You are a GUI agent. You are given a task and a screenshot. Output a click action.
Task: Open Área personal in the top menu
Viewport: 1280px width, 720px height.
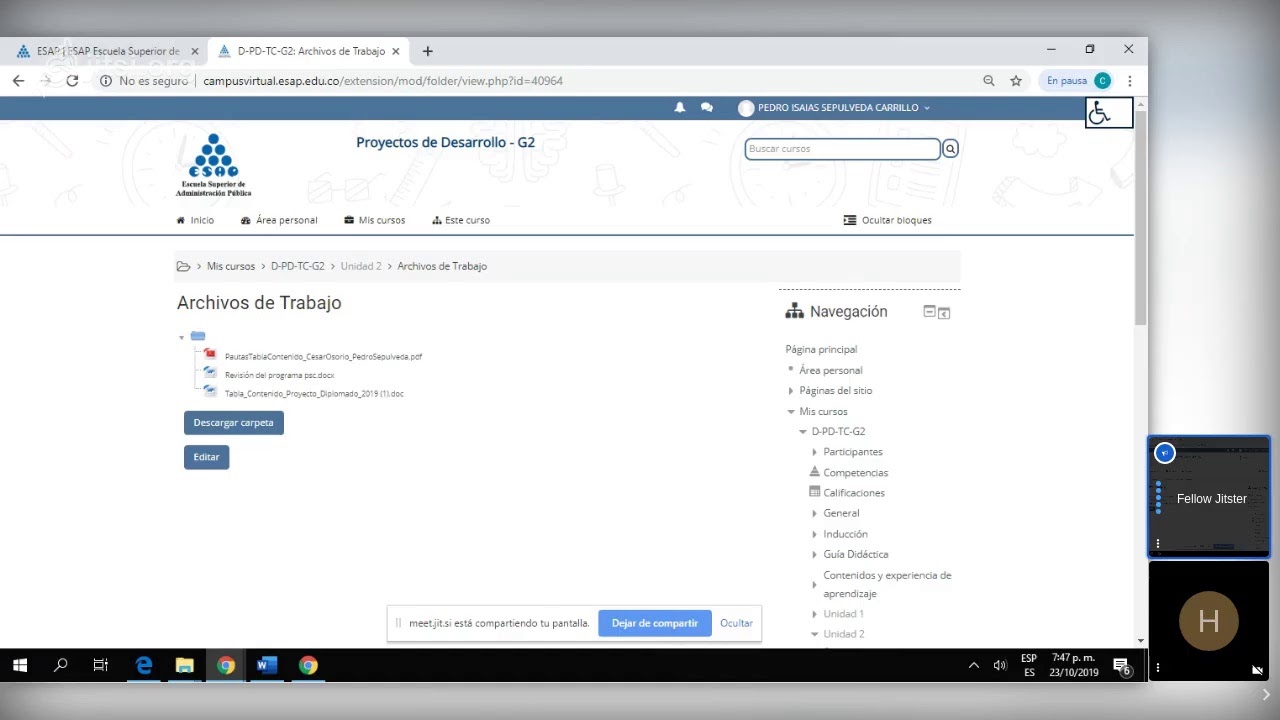(x=279, y=220)
